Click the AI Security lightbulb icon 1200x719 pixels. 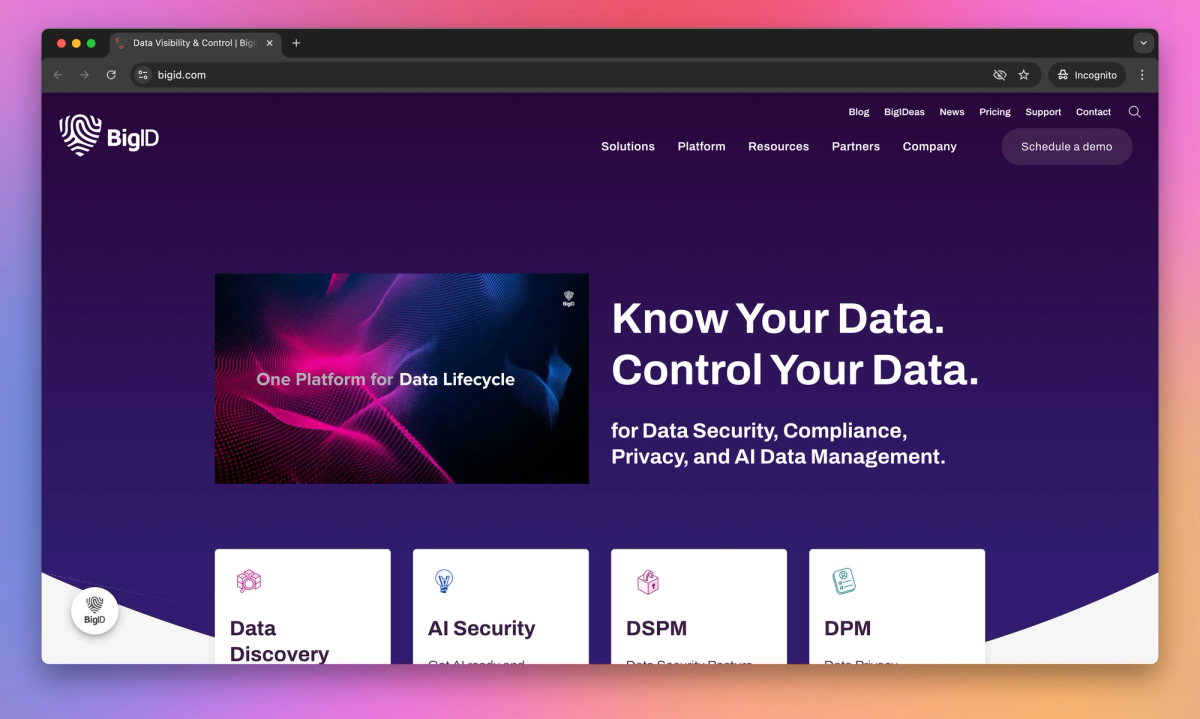coord(444,581)
